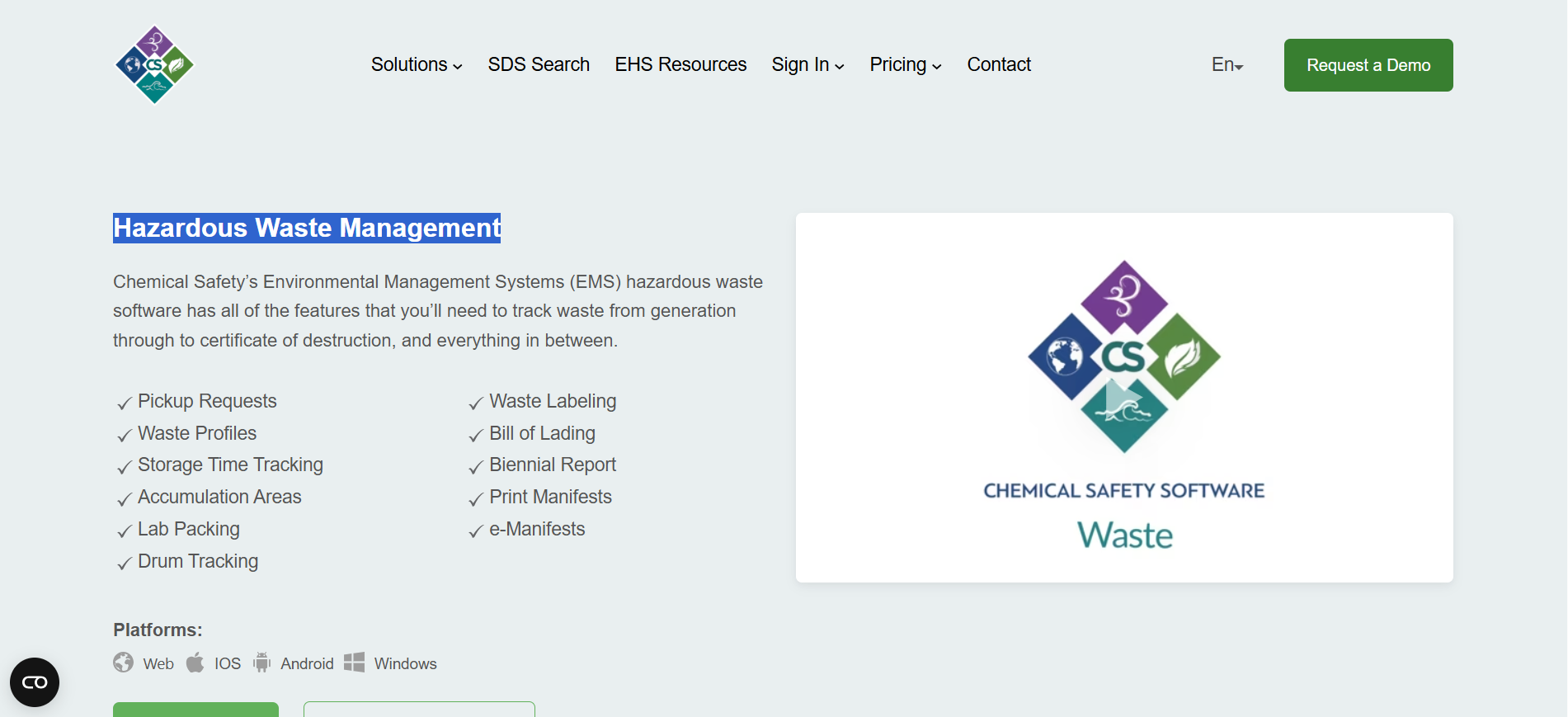Image resolution: width=1568 pixels, height=717 pixels.
Task: Click the checkmark beside Drum Tracking
Action: [125, 563]
